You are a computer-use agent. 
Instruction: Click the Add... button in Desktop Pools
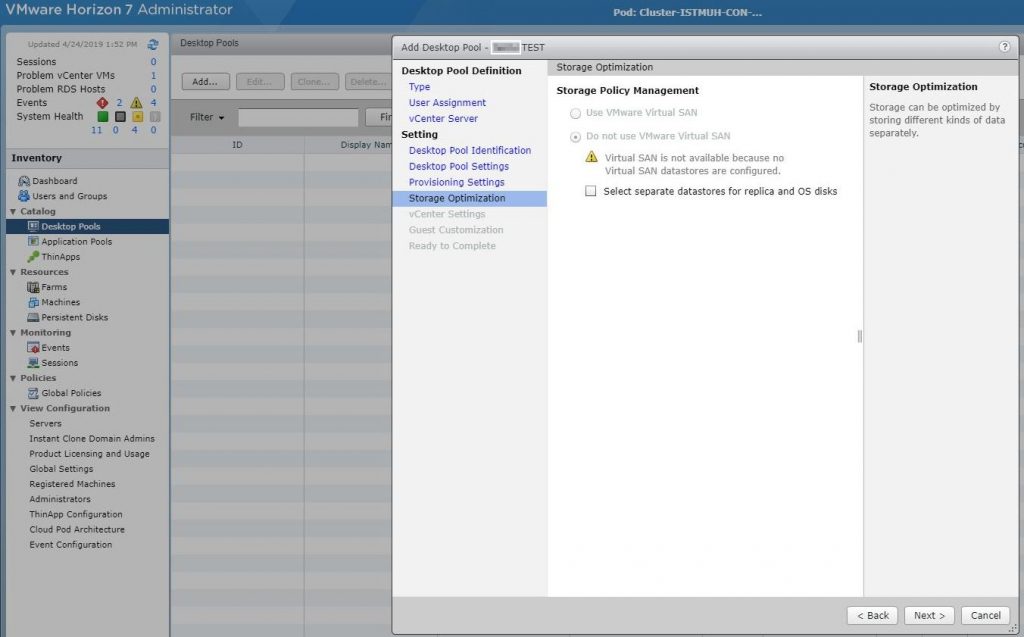coord(205,82)
